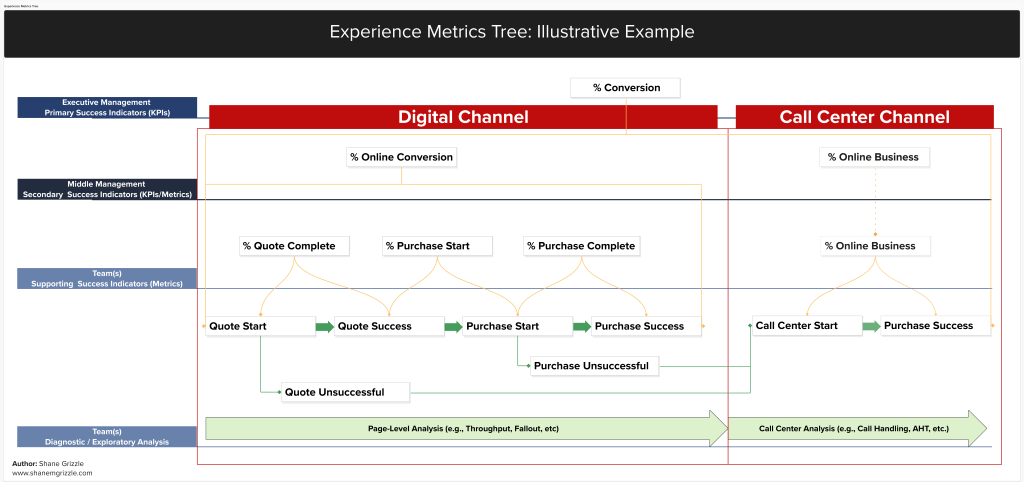Click green arrow after the Quote Success box
1024x482 pixels.
[453, 326]
